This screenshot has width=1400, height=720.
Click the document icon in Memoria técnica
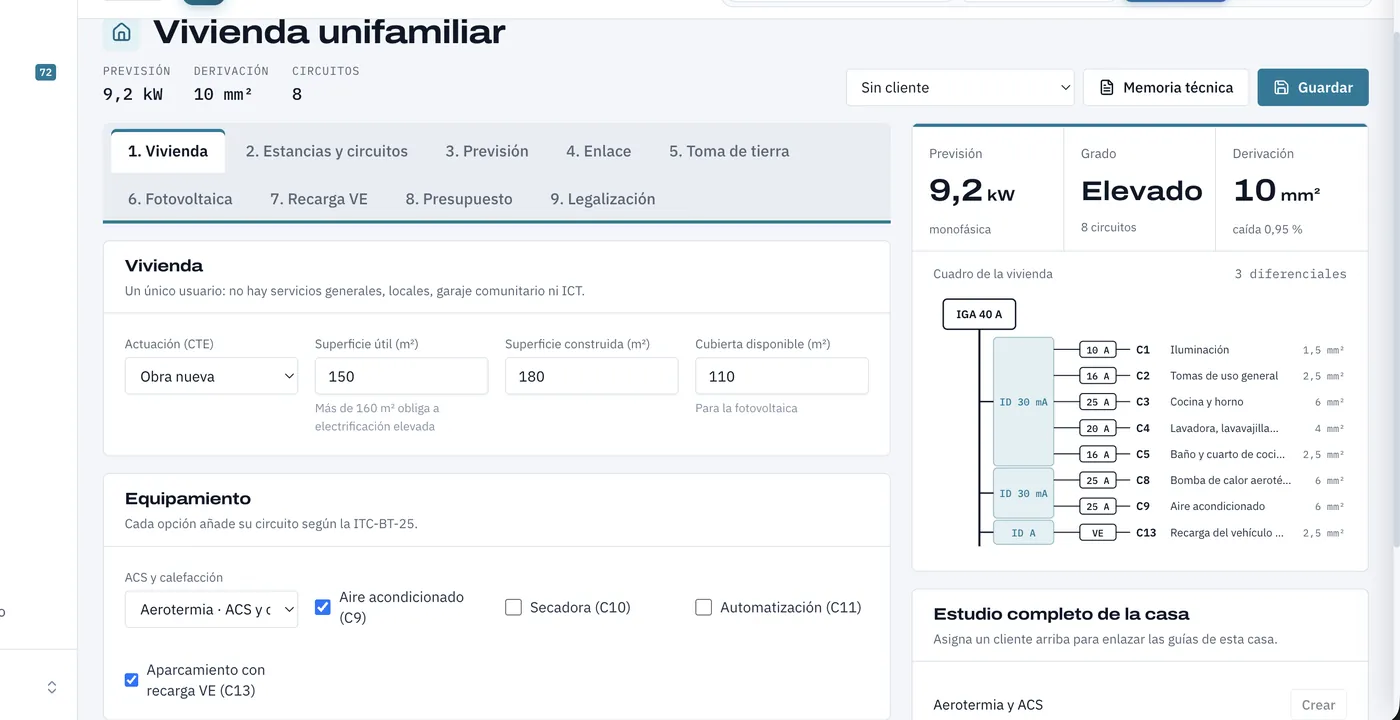[1107, 88]
